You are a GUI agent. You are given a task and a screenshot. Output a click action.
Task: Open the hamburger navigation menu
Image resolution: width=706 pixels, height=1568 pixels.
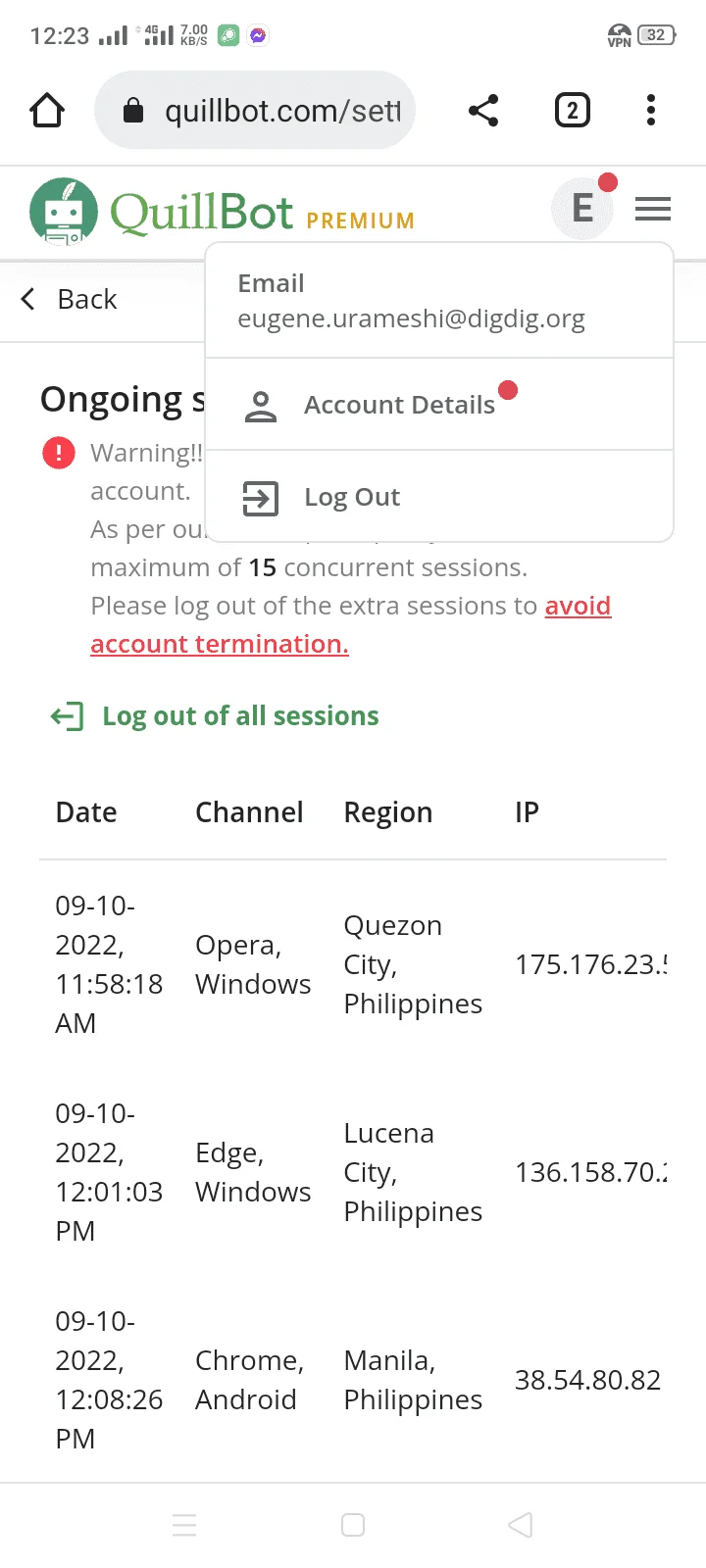(x=653, y=209)
